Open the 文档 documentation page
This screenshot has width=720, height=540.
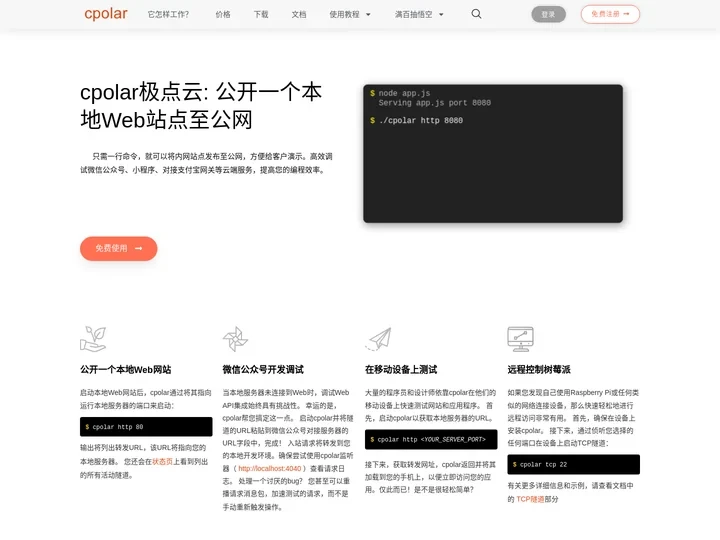tap(299, 14)
